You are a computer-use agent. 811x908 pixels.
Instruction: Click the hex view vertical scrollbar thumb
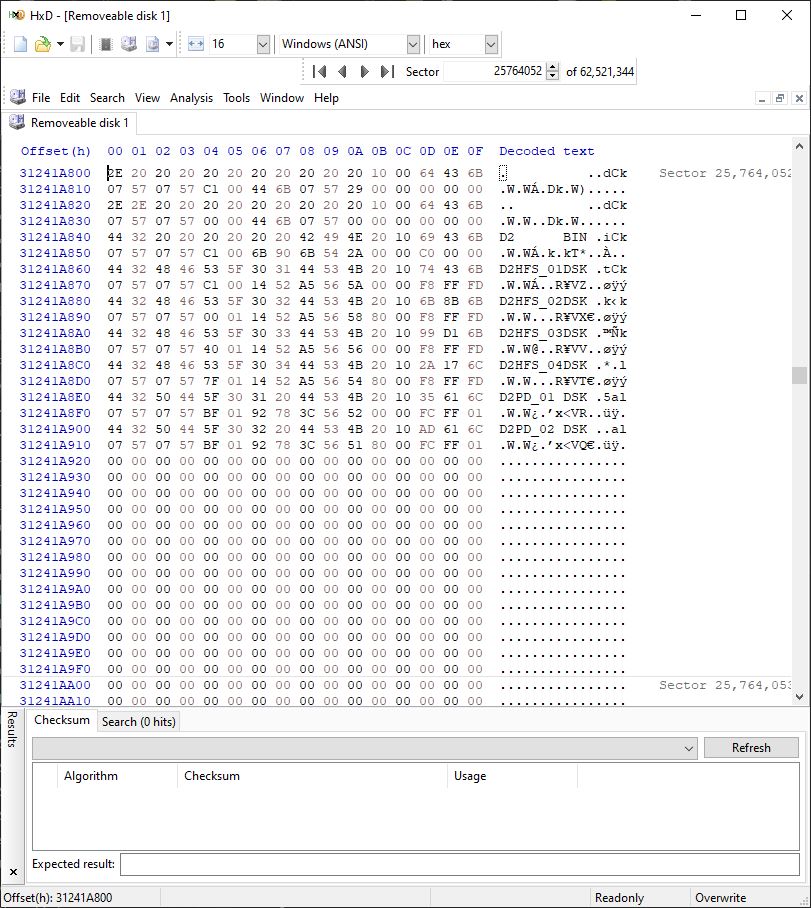[798, 375]
